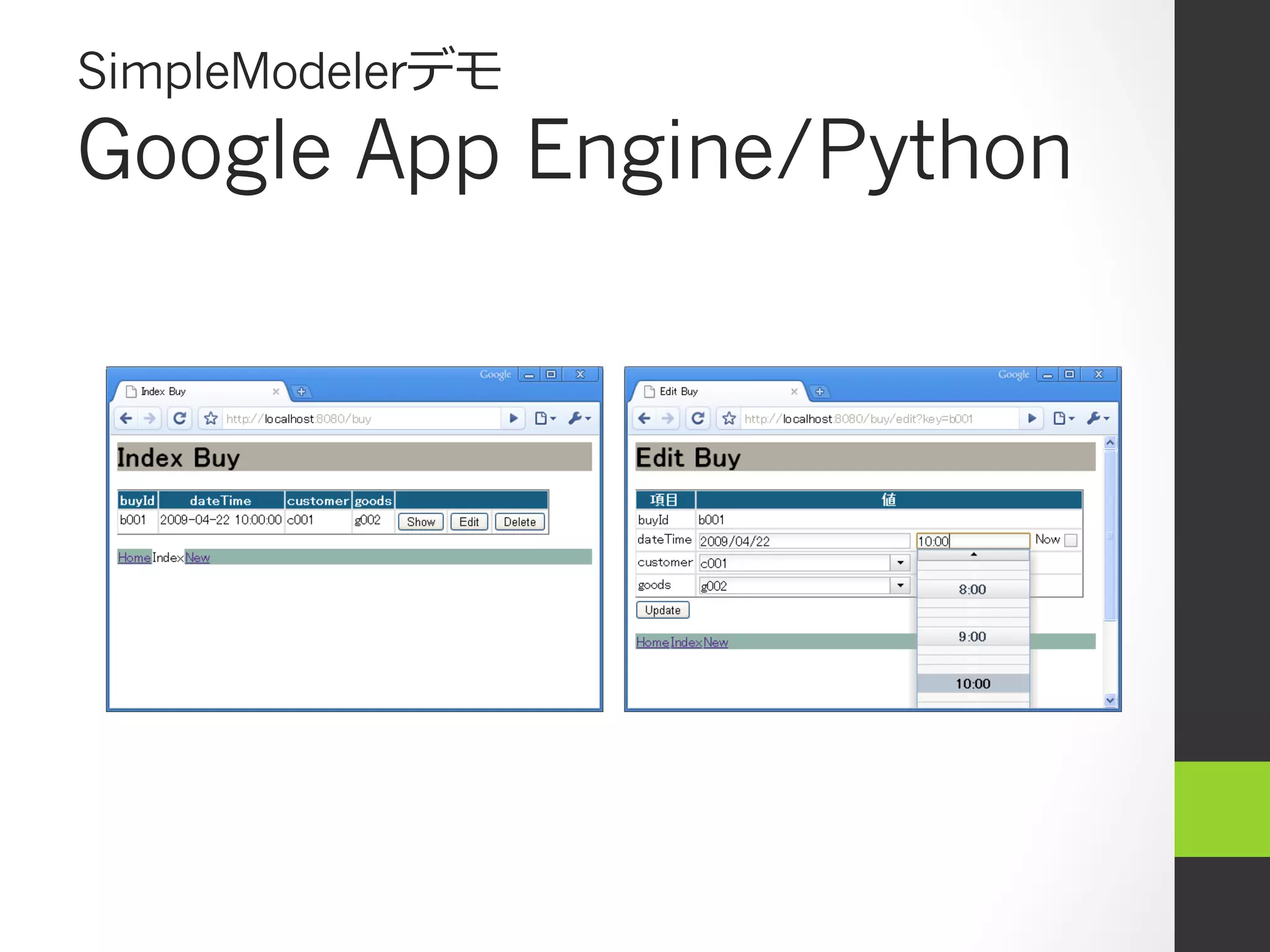The height and width of the screenshot is (952, 1270).
Task: Click Edit Buy scrollbar up arrow
Action: tap(1110, 443)
